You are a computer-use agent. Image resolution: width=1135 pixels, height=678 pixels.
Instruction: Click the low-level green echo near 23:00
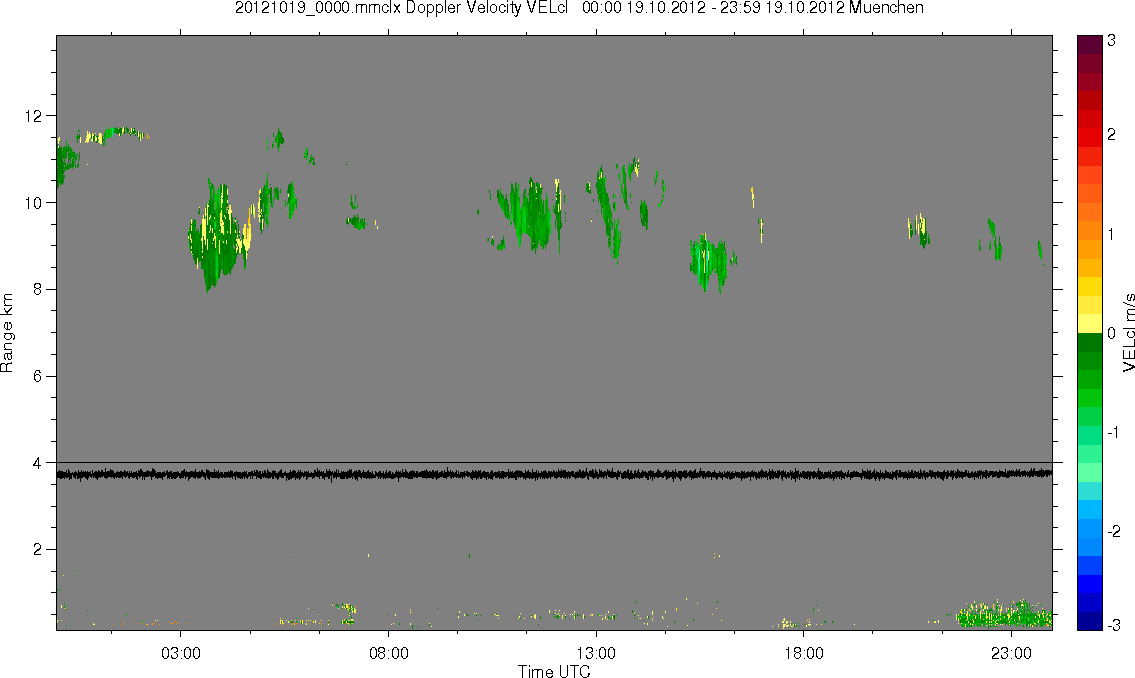coord(1004,614)
